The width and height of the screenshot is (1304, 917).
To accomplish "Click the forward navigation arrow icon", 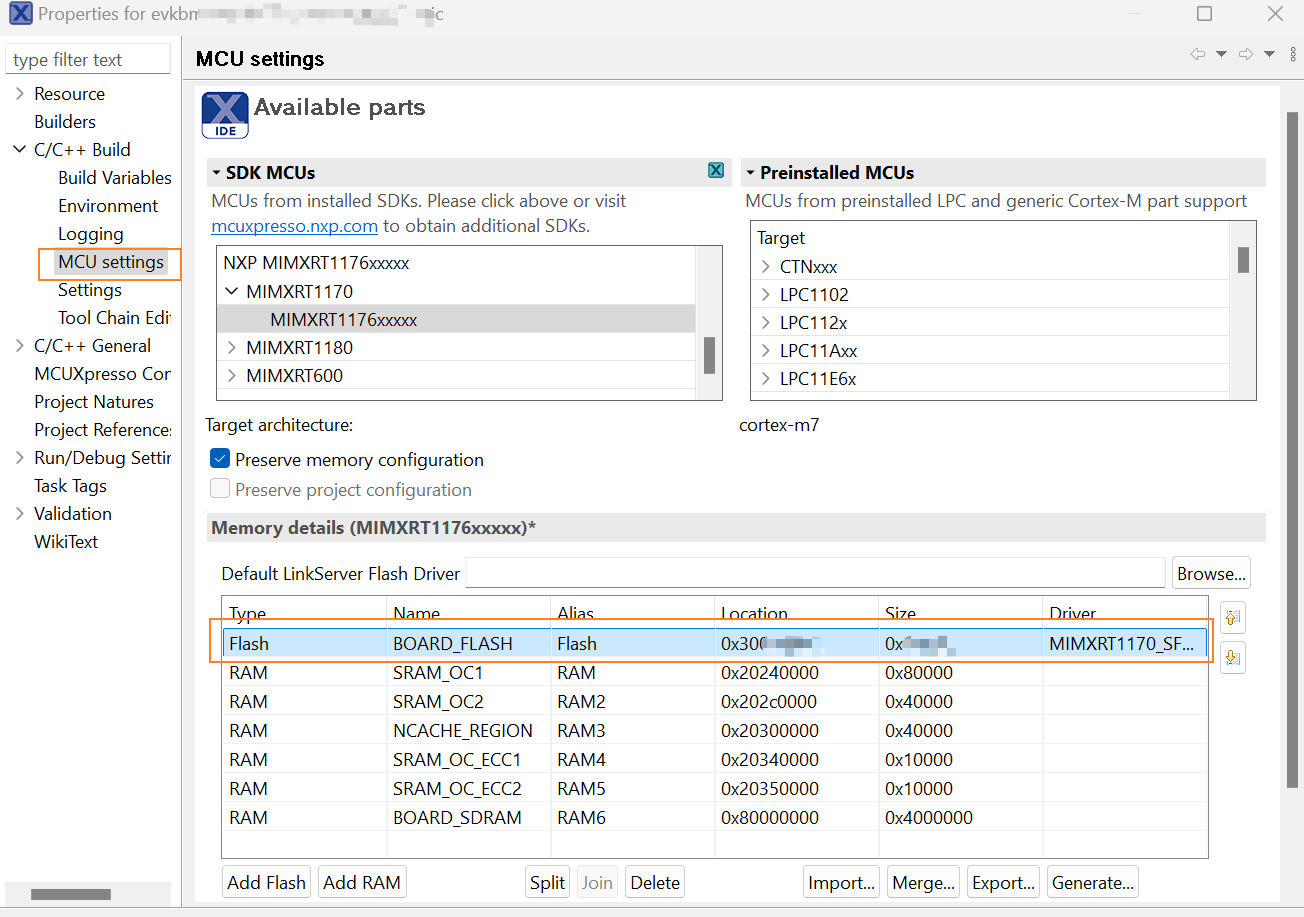I will [1247, 54].
